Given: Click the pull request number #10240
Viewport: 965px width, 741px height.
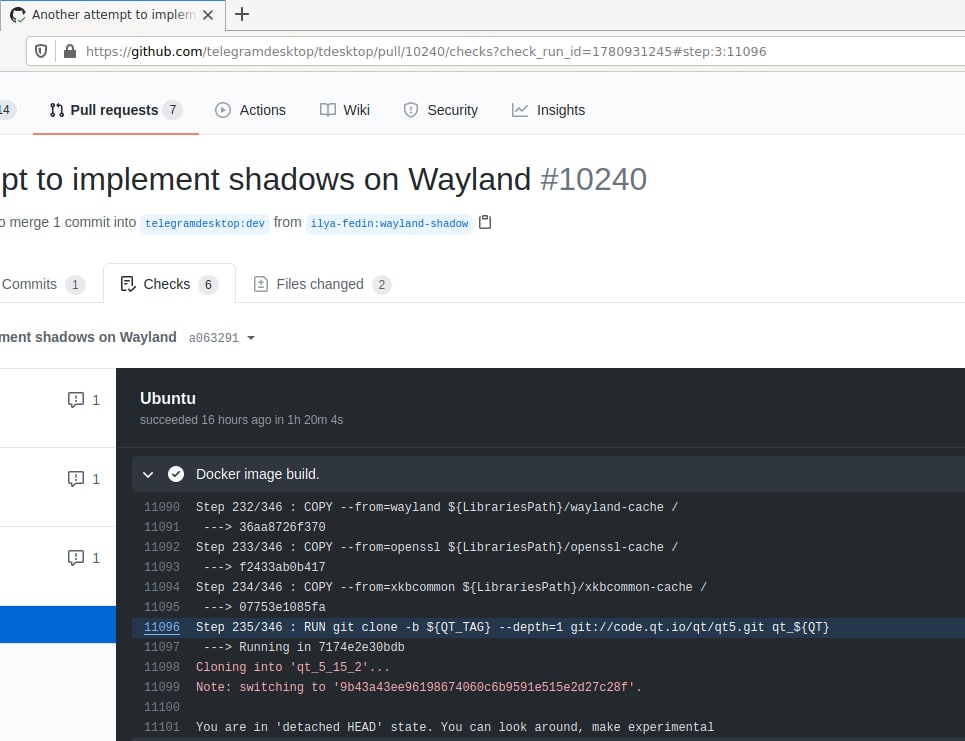Looking at the screenshot, I should coord(593,179).
